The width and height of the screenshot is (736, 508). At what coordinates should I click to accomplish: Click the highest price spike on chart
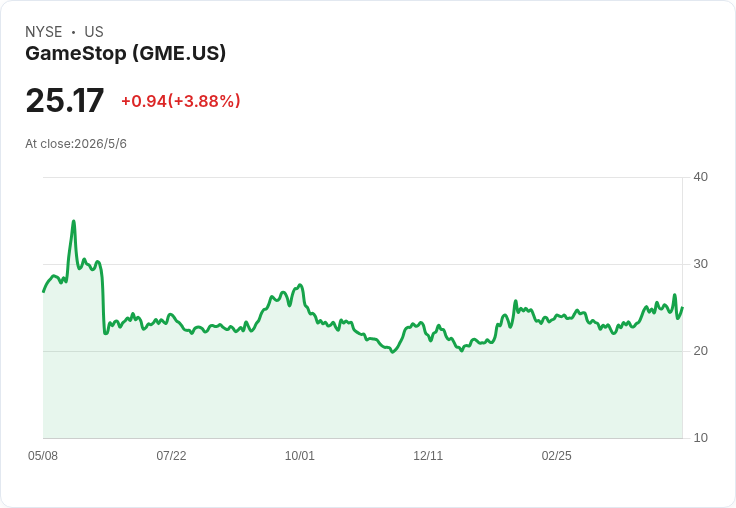73,221
